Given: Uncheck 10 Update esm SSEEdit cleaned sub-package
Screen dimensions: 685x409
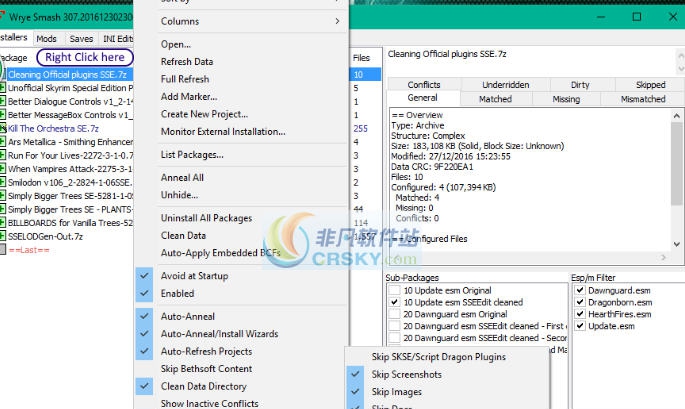Looking at the screenshot, I should 394,302.
